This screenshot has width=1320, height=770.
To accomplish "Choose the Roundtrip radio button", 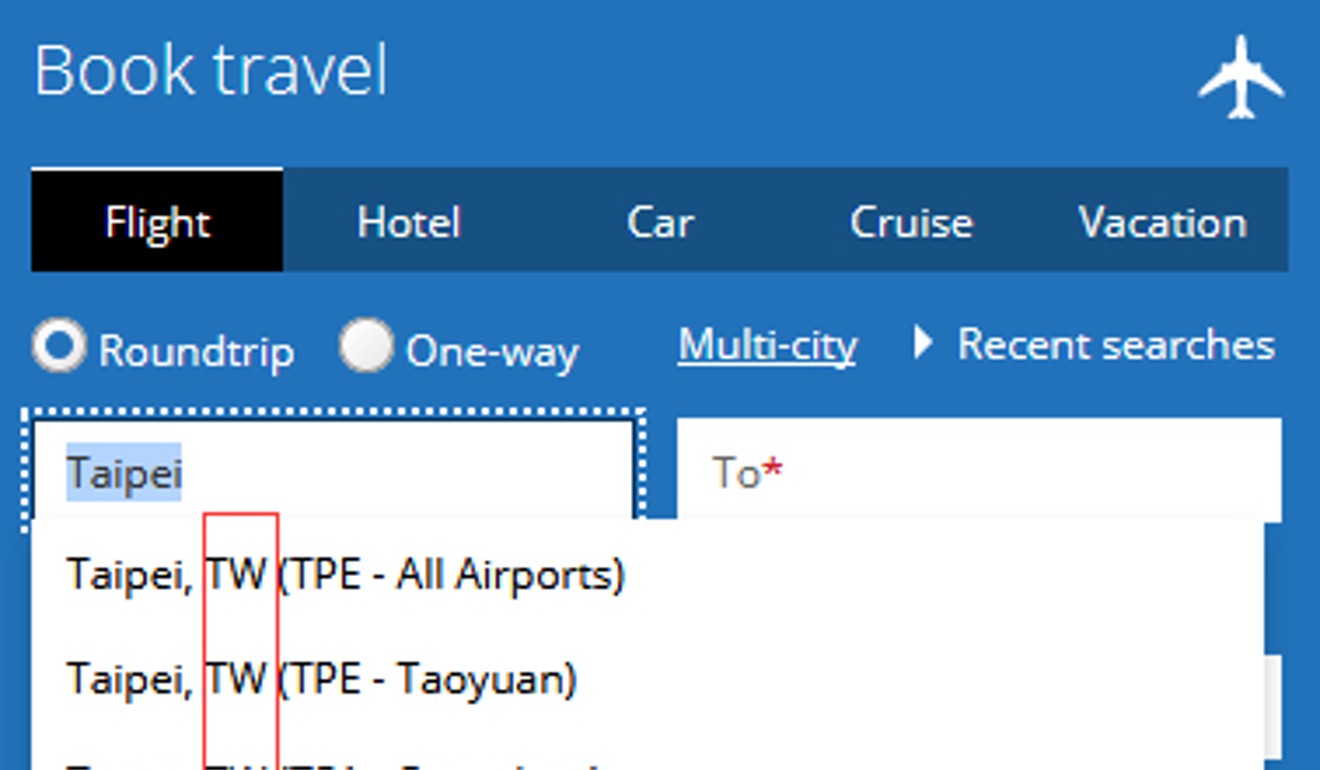I will point(59,345).
